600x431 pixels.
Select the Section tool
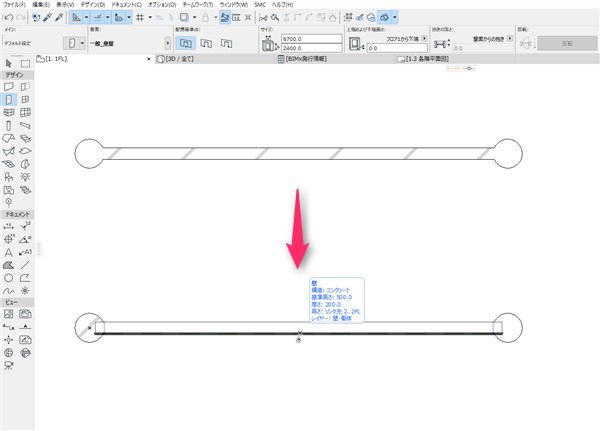[8, 327]
